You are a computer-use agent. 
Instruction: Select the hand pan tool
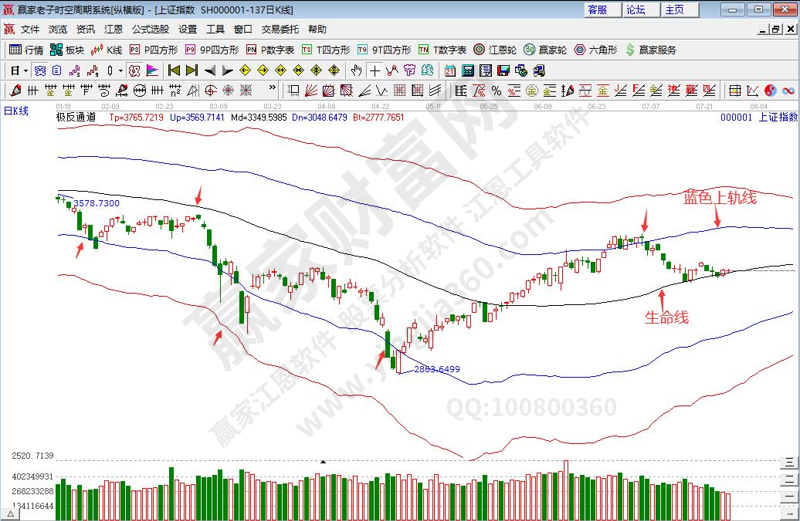click(356, 70)
